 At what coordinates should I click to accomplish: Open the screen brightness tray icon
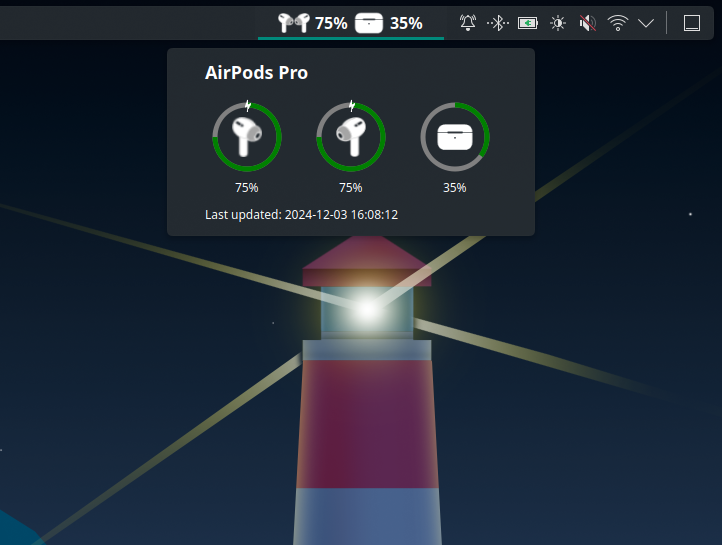pos(558,23)
